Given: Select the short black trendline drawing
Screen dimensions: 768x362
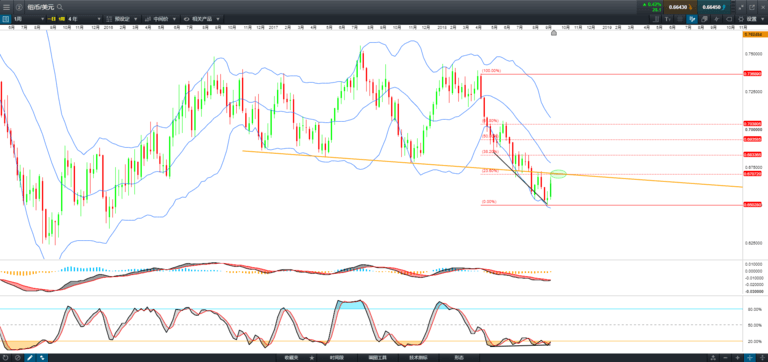Looking at the screenshot, I should 520,179.
